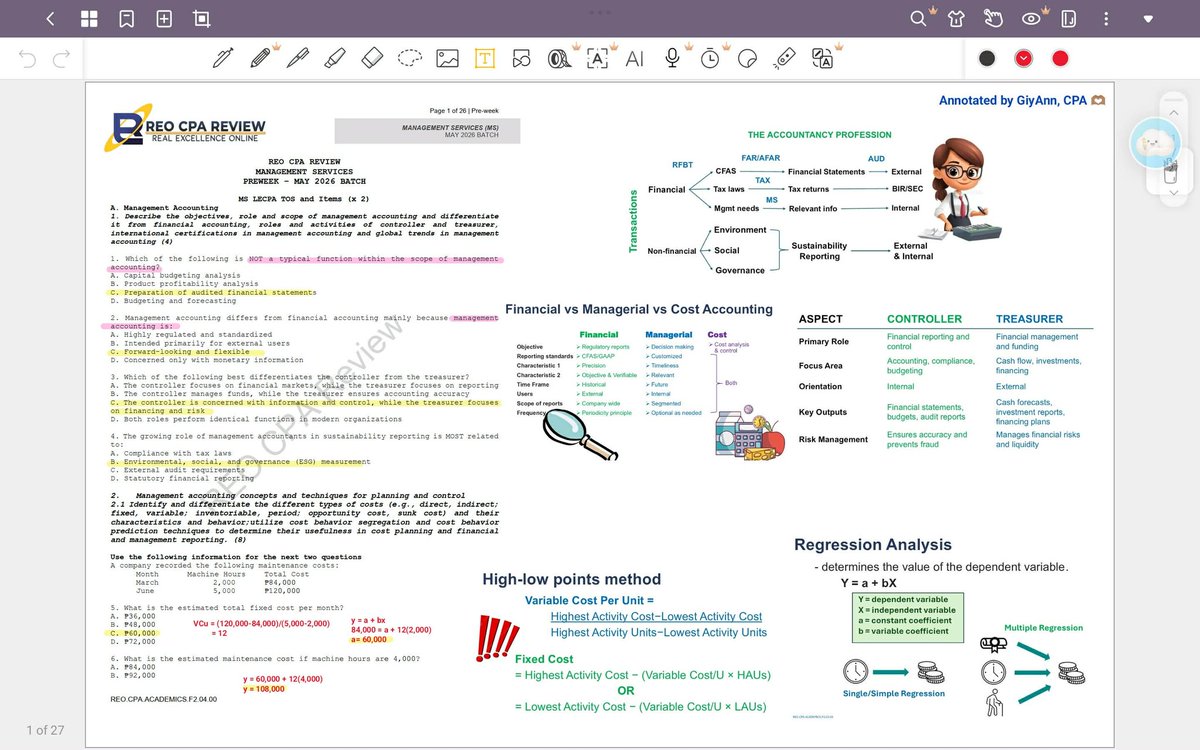Select the fountain pen tool
The image size is (1200, 750).
click(223, 58)
